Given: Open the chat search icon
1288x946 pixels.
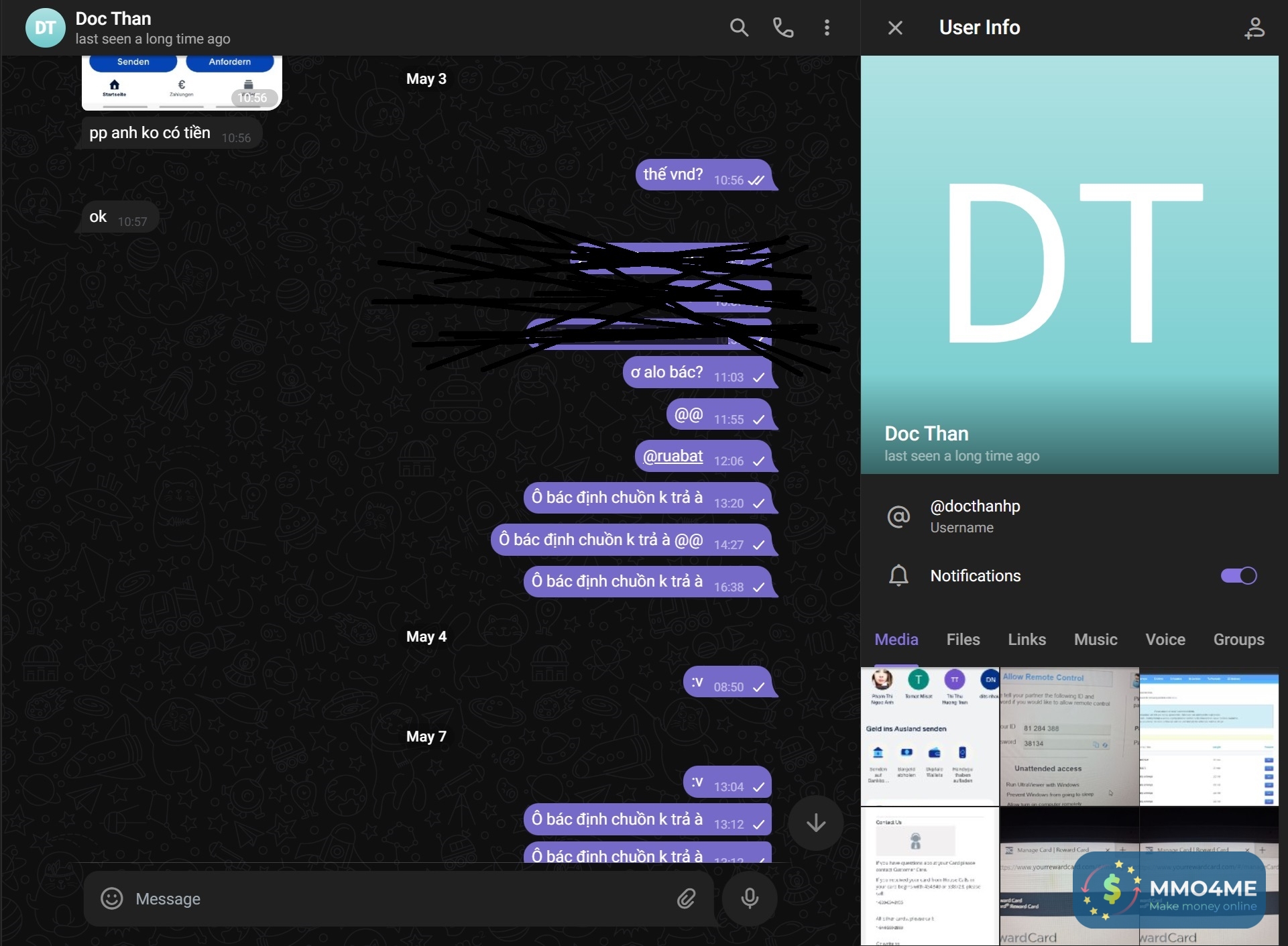Looking at the screenshot, I should [739, 27].
